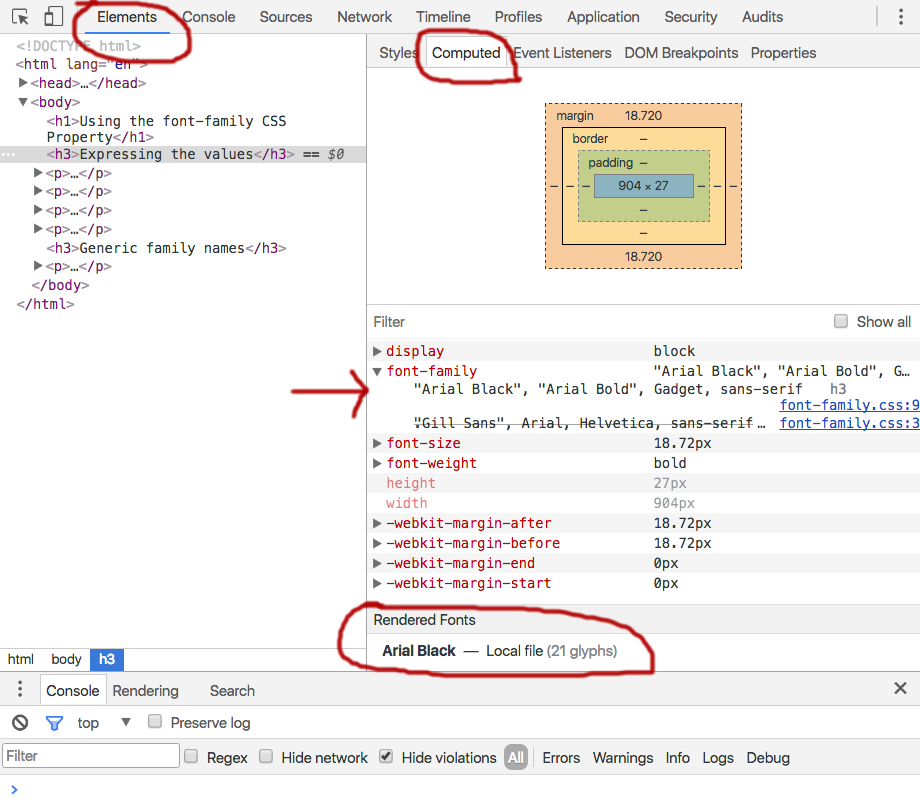Image resolution: width=920 pixels, height=807 pixels.
Task: Expand the -webkit-margin-after property
Action: click(x=377, y=523)
